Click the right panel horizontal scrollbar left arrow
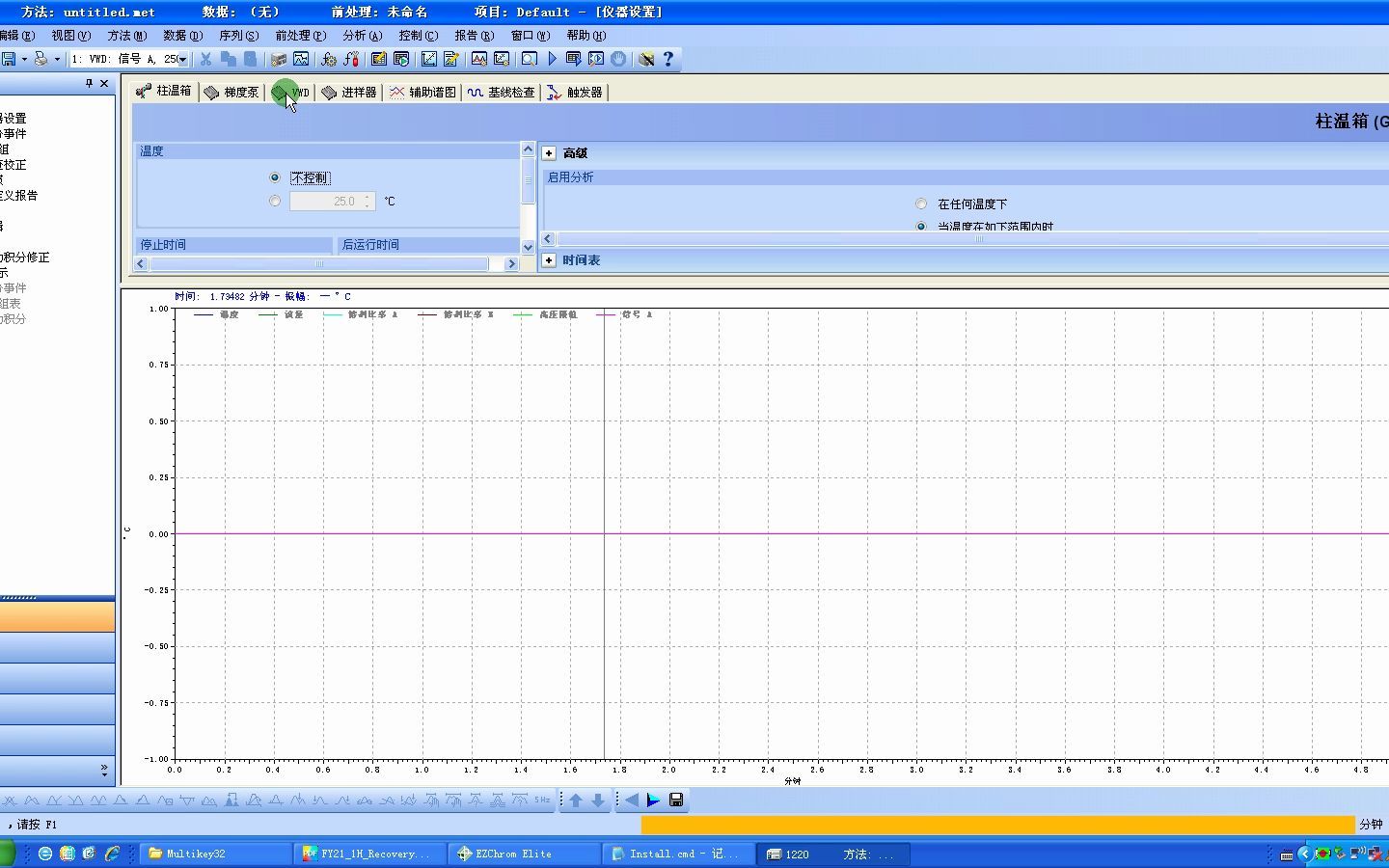Screen dimensions: 1389x868 point(548,239)
